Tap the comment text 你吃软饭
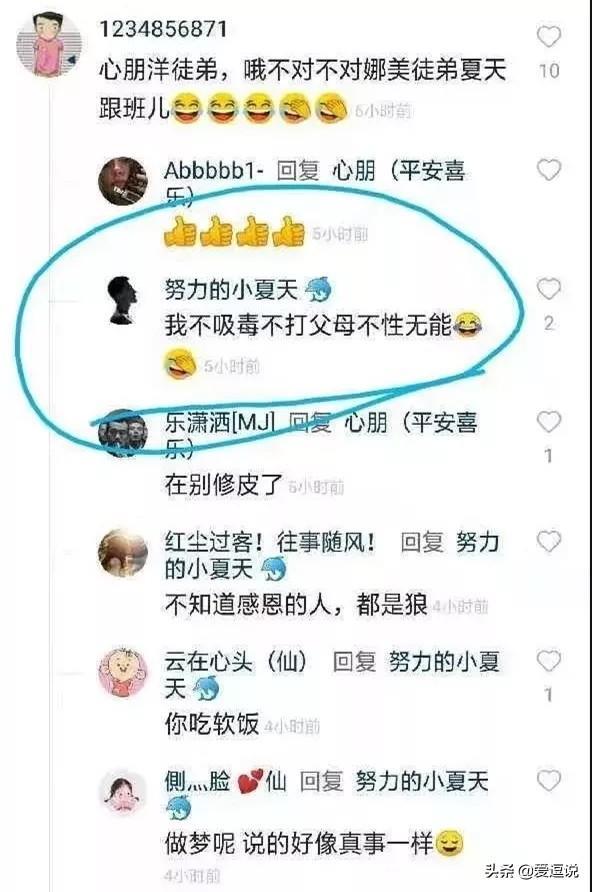This screenshot has height=892, width=592. (x=212, y=724)
